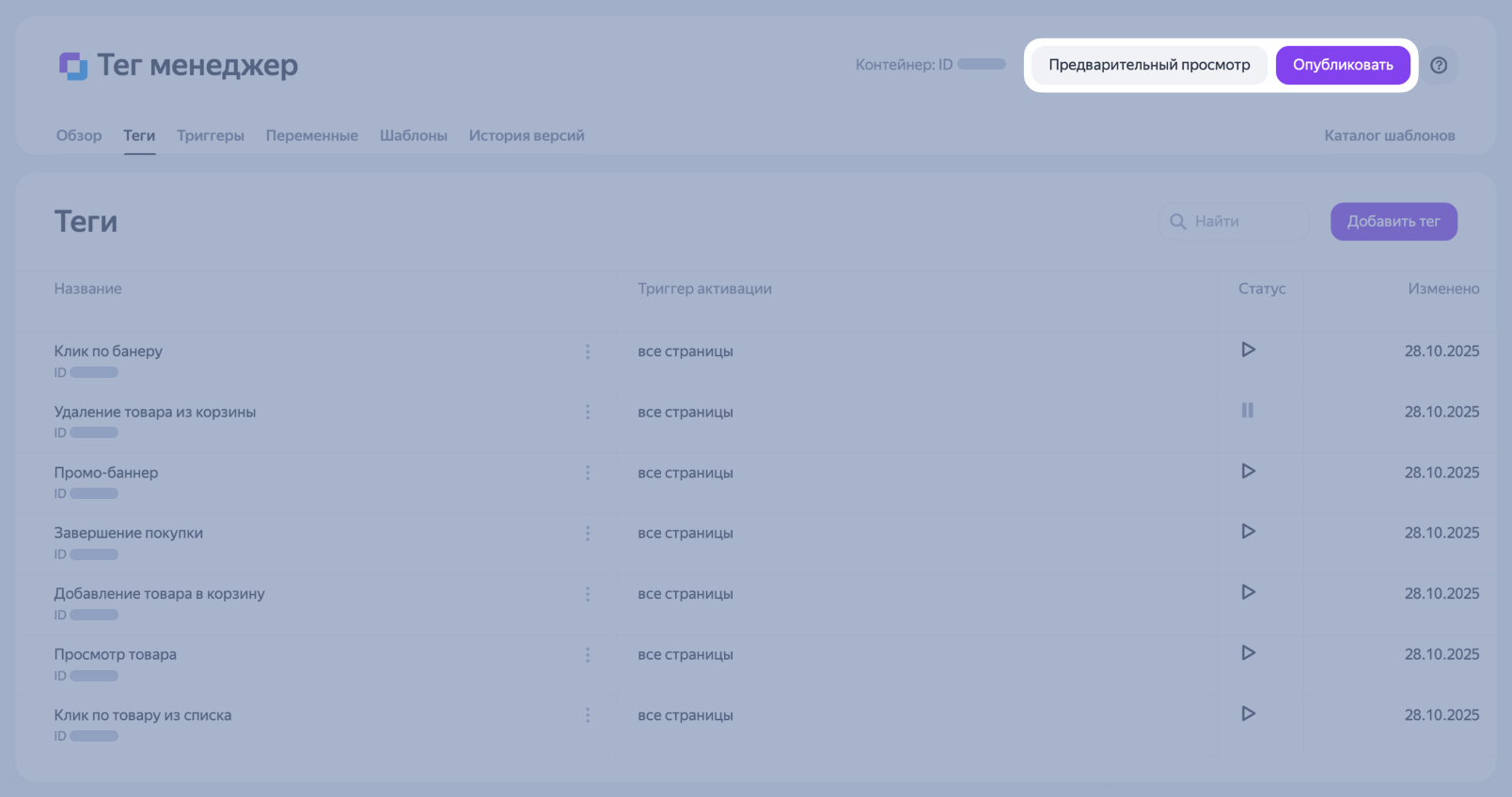1512x797 pixels.
Task: Switch to the Триггеры tab
Action: 211,135
